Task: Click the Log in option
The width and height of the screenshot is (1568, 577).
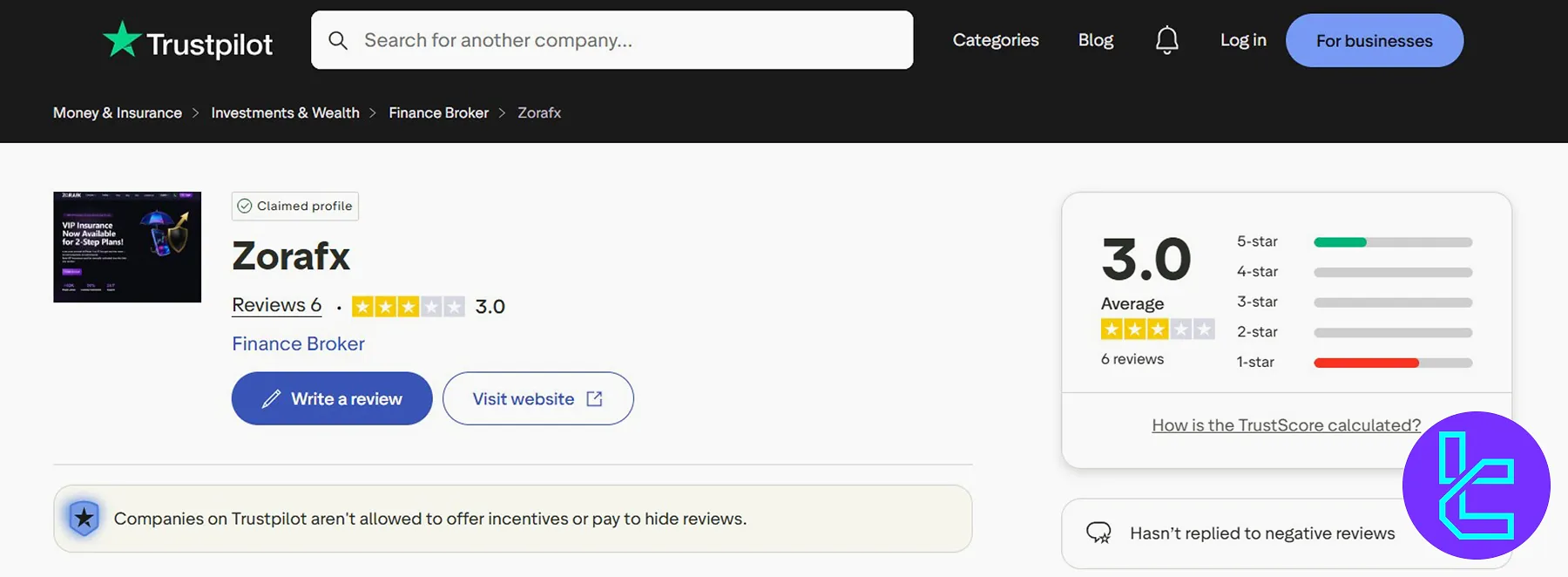Action: point(1242,39)
